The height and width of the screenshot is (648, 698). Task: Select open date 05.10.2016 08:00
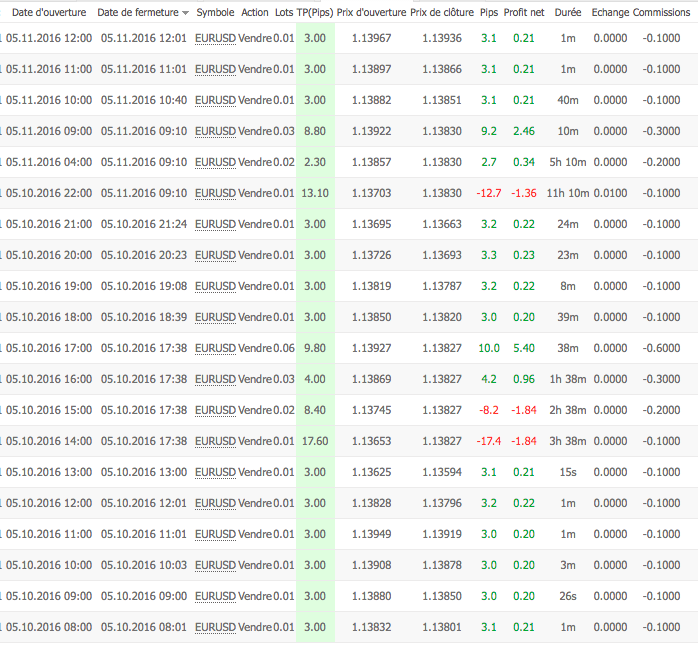pyautogui.click(x=49, y=627)
